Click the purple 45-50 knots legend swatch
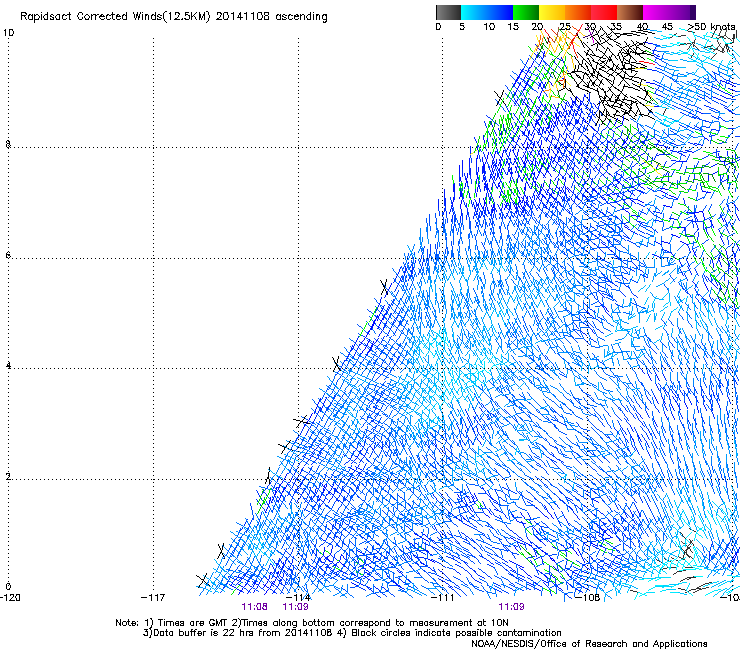This screenshot has width=740, height=650. (682, 12)
